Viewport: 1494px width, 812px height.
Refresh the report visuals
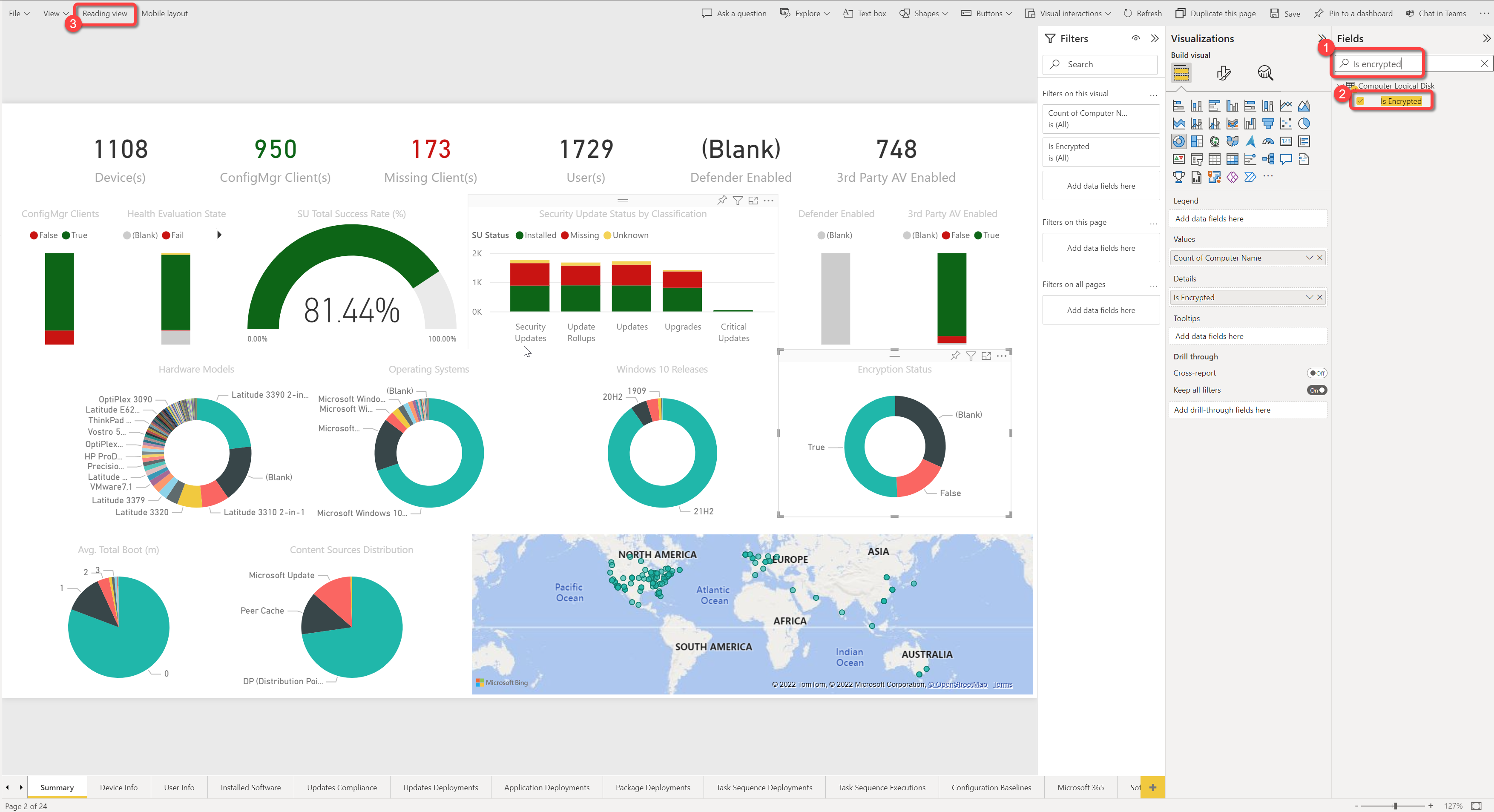(x=1143, y=13)
